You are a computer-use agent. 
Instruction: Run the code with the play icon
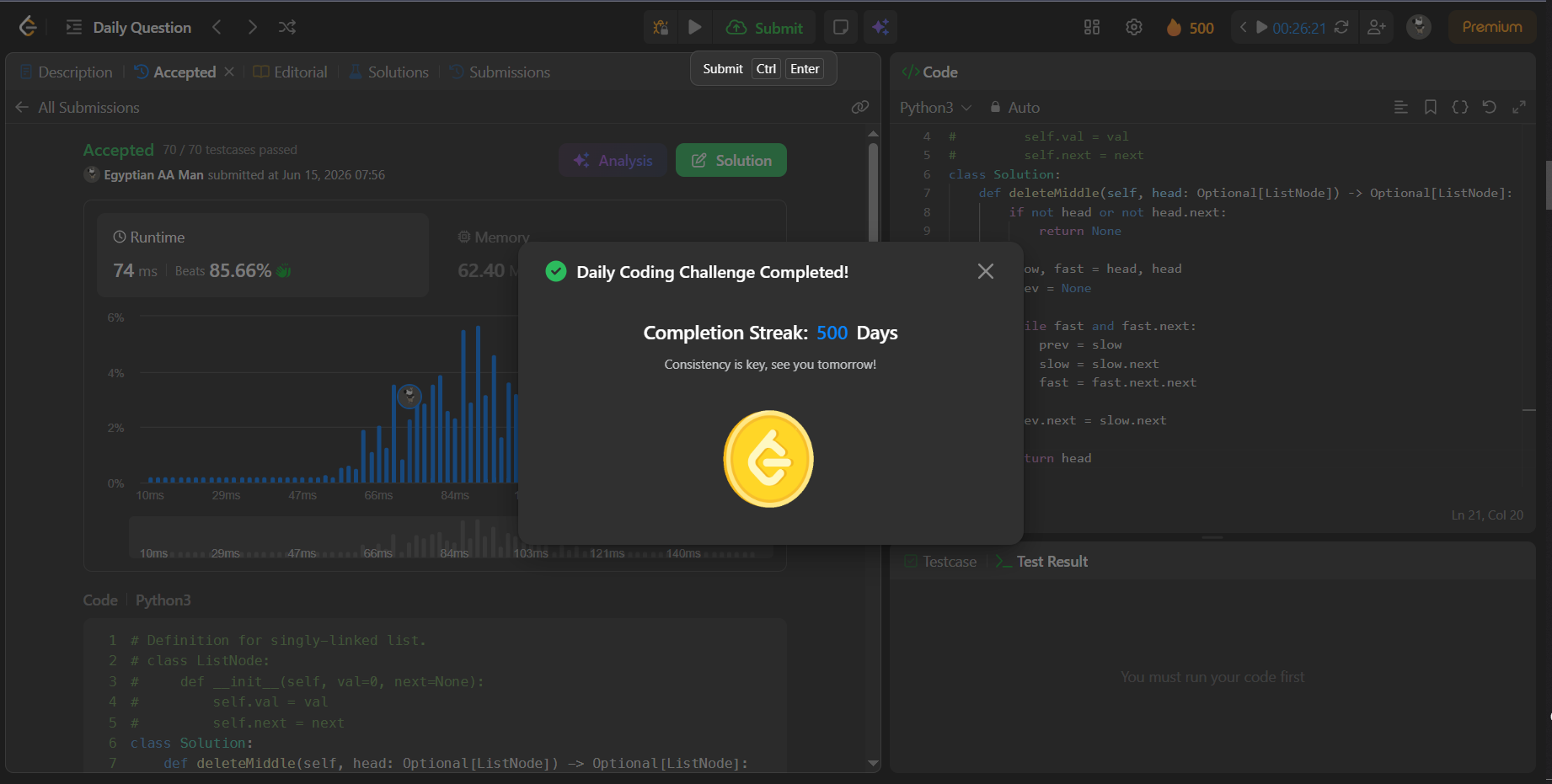[x=695, y=27]
